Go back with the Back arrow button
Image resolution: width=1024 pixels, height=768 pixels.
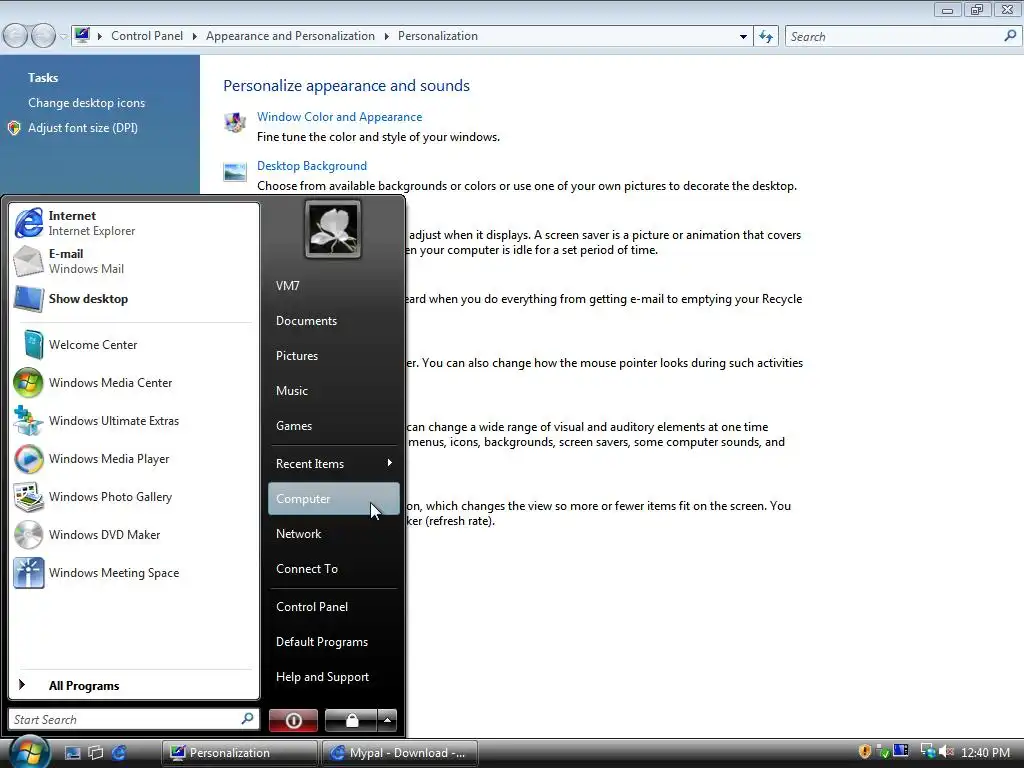point(14,36)
